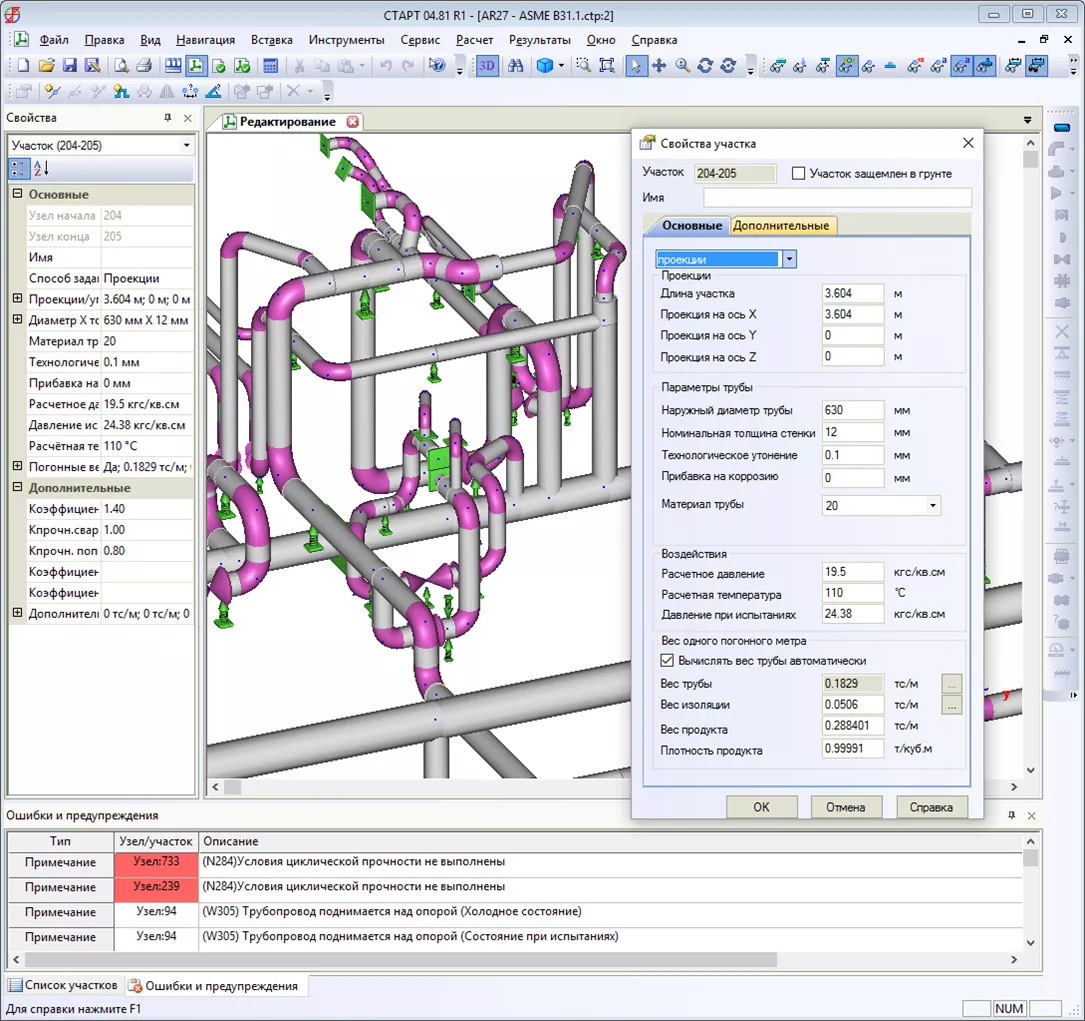Viewport: 1085px width, 1021px height.
Task: Click the 3D view mode button
Action: coord(487,66)
